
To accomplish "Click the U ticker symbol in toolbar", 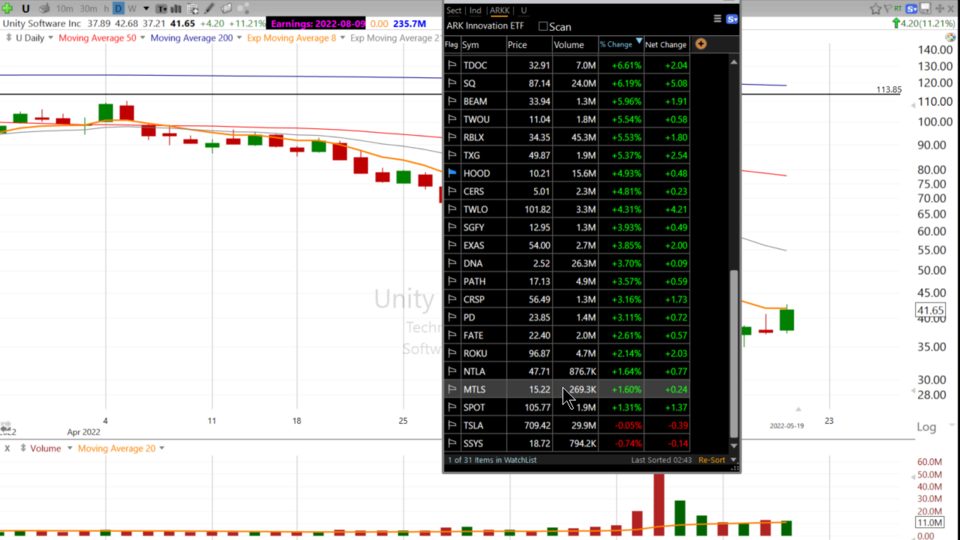I will click(x=26, y=9).
